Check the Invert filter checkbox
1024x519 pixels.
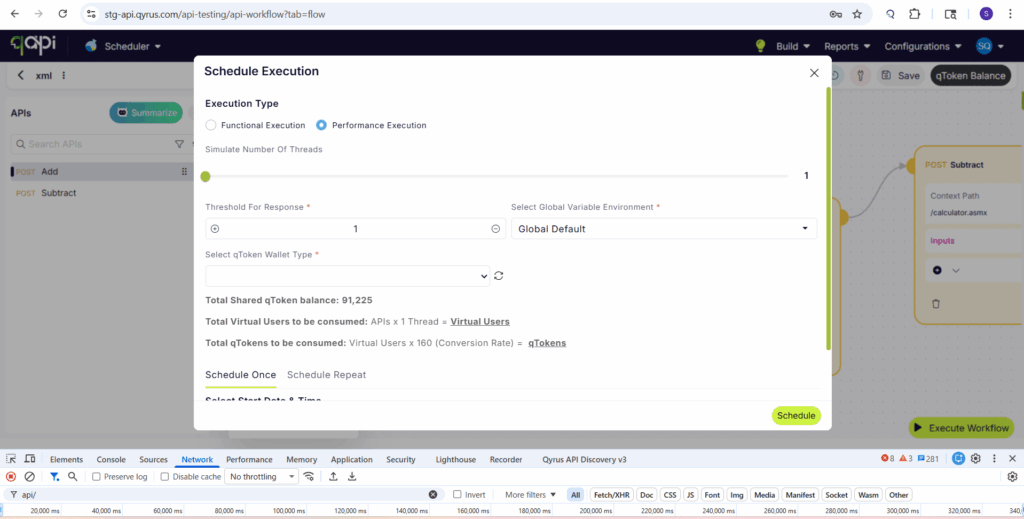[x=457, y=495]
